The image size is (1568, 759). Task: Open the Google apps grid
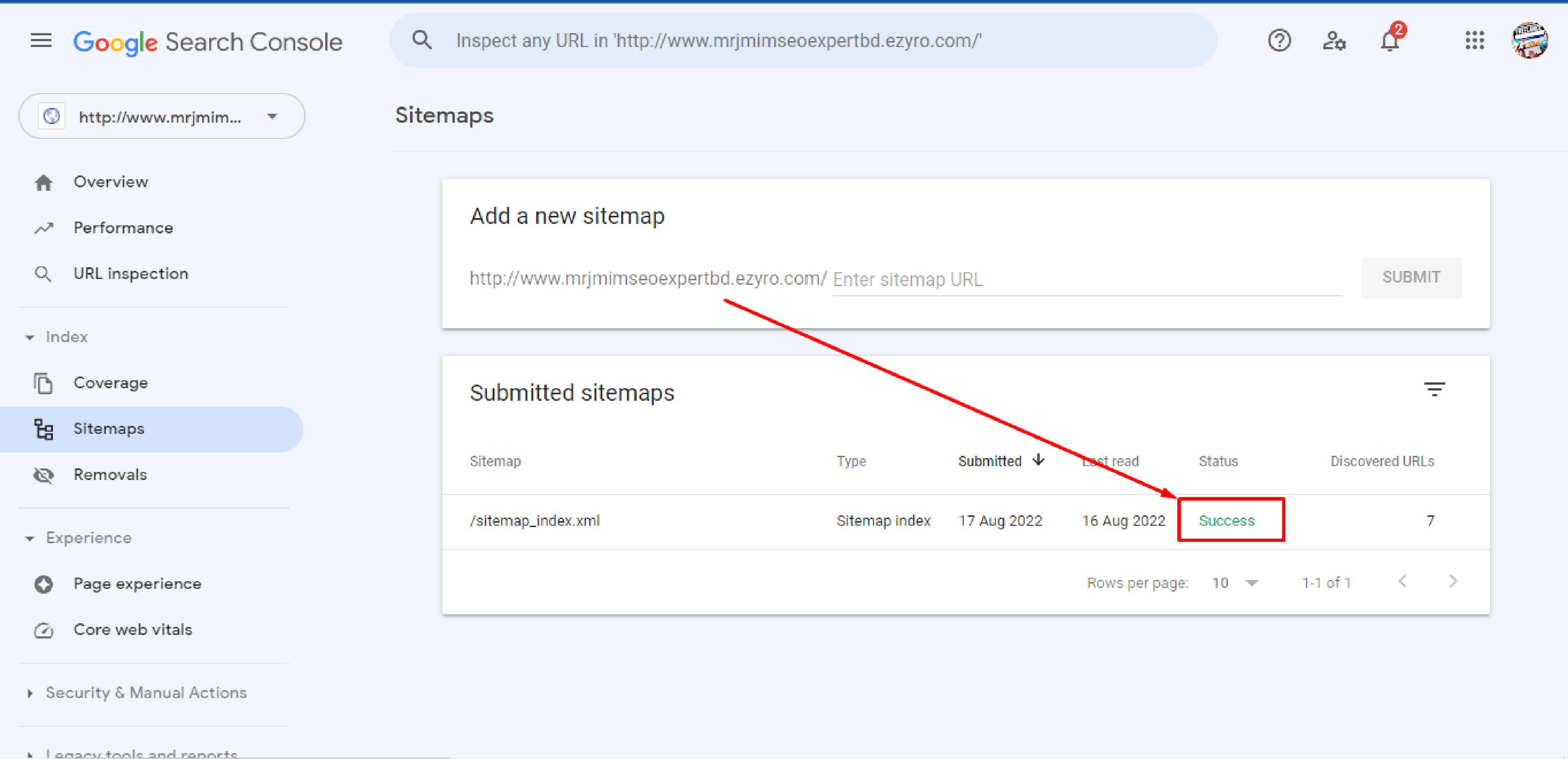pyautogui.click(x=1474, y=41)
